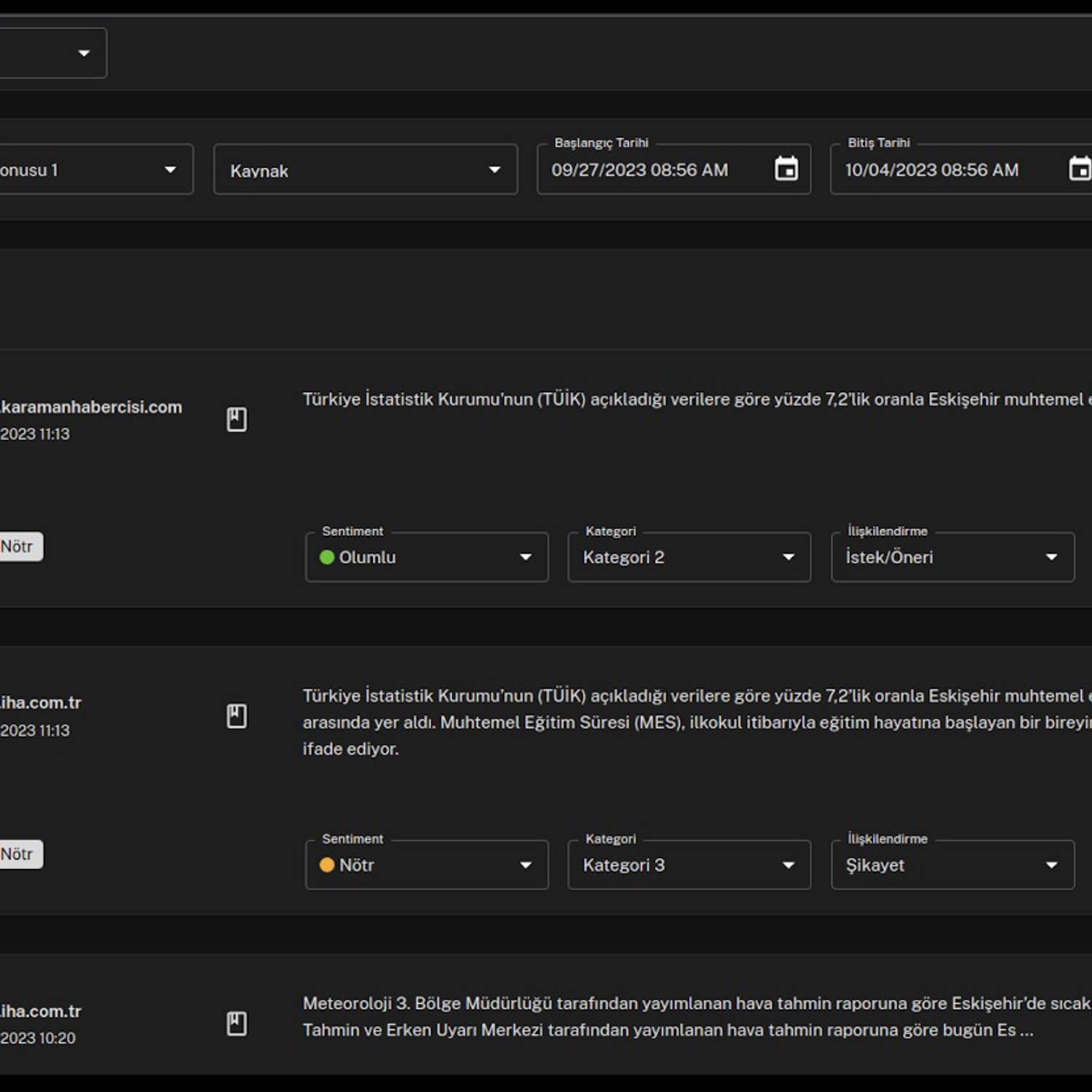Screen dimensions: 1092x1092
Task: Select the Kategori 3 dropdown
Action: (689, 865)
